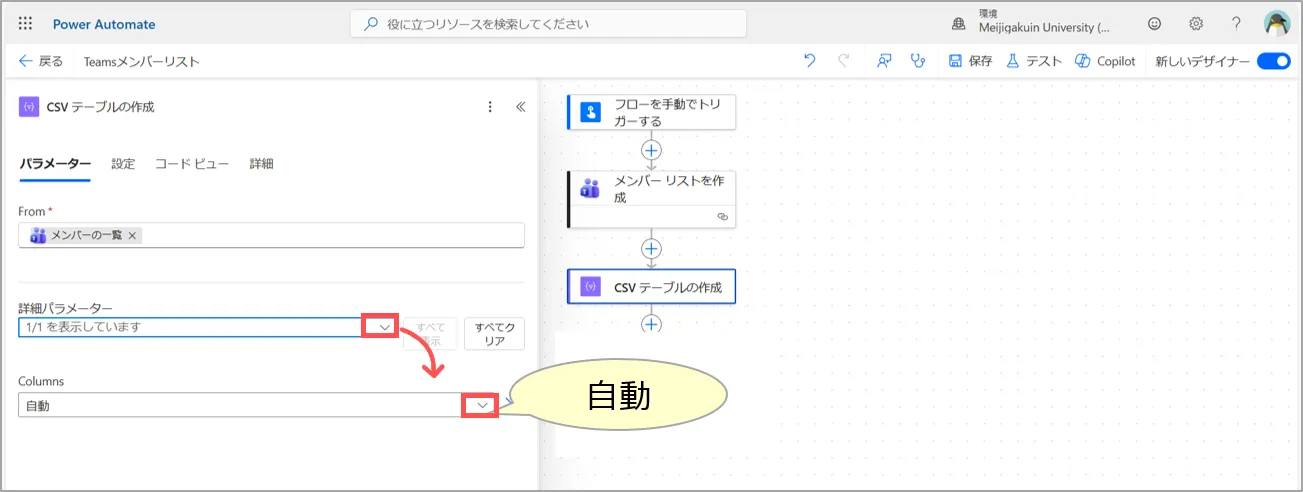Image resolution: width=1303 pixels, height=492 pixels.
Task: Open the settings gear icon
Action: tap(1196, 24)
